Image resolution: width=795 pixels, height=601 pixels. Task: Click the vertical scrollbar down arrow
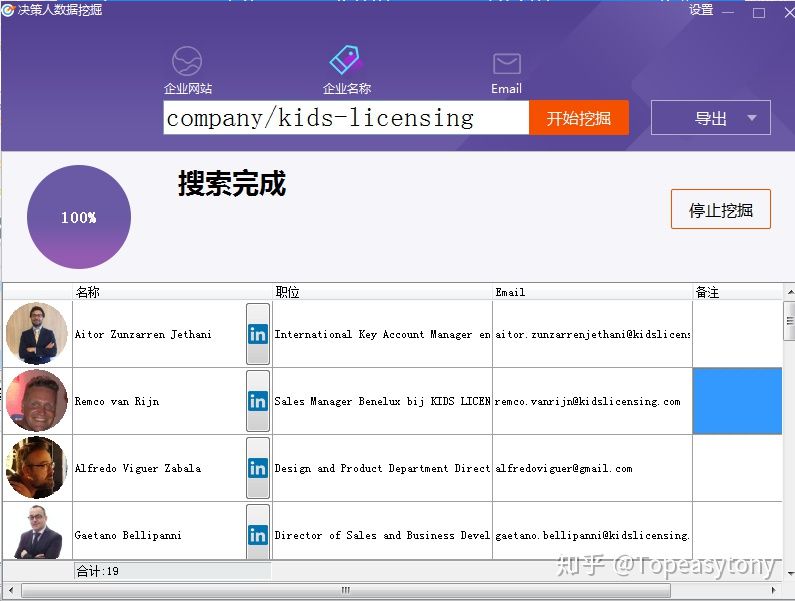point(789,574)
